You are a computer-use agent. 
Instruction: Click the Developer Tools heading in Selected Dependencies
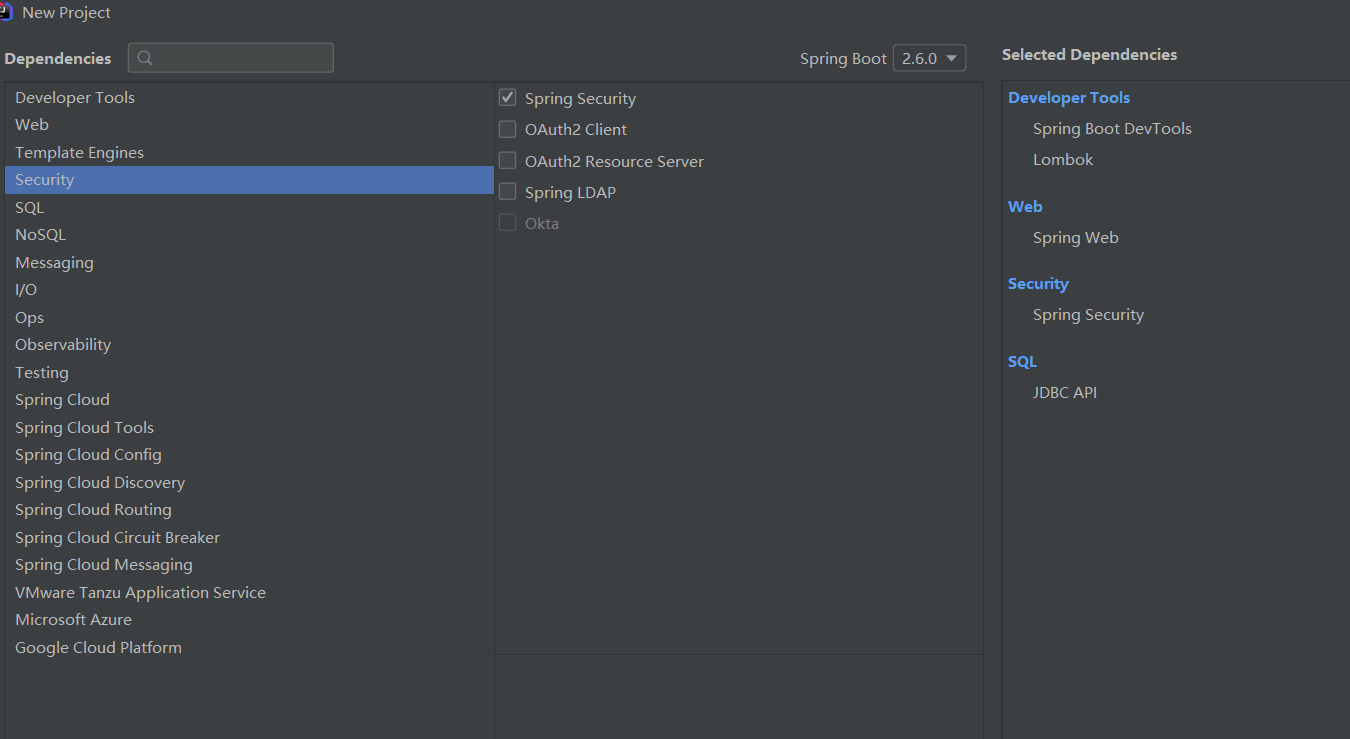pos(1069,97)
